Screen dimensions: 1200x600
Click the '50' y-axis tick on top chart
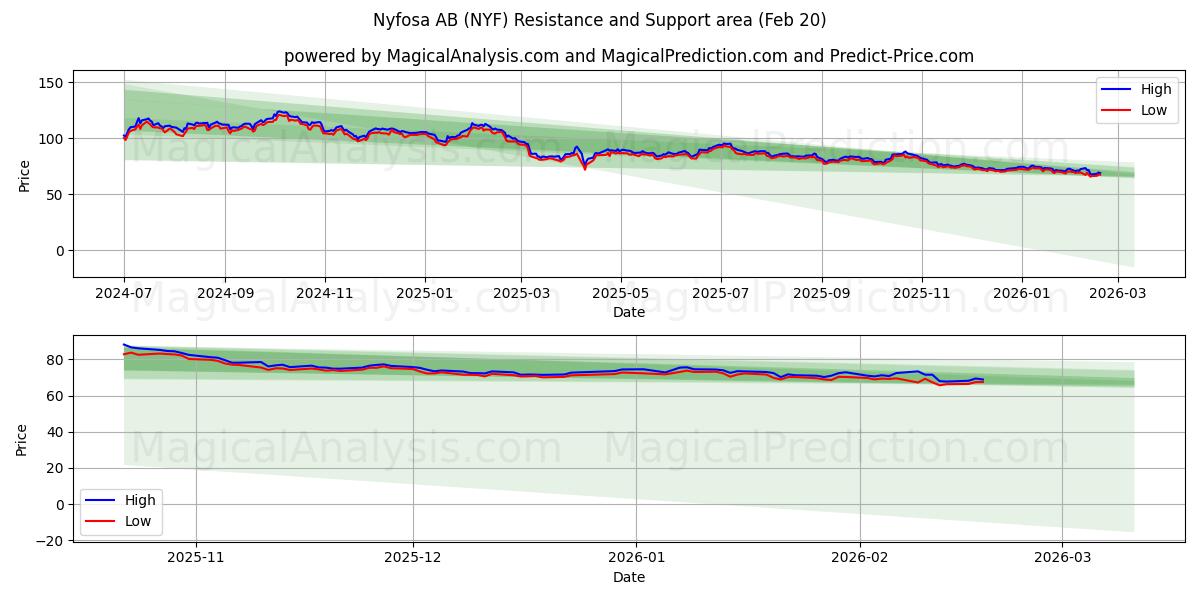(x=56, y=195)
